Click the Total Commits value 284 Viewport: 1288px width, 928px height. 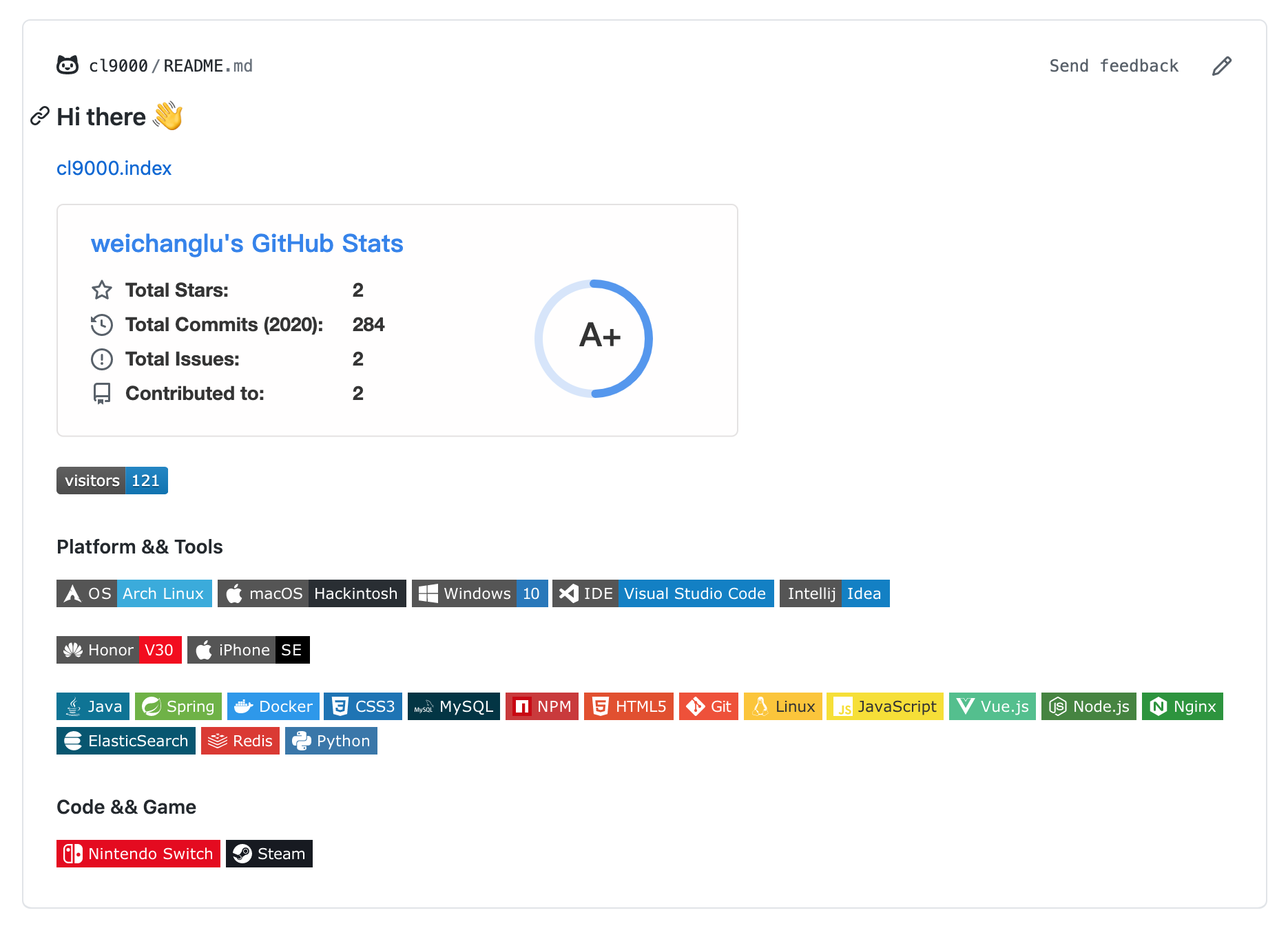tap(368, 324)
